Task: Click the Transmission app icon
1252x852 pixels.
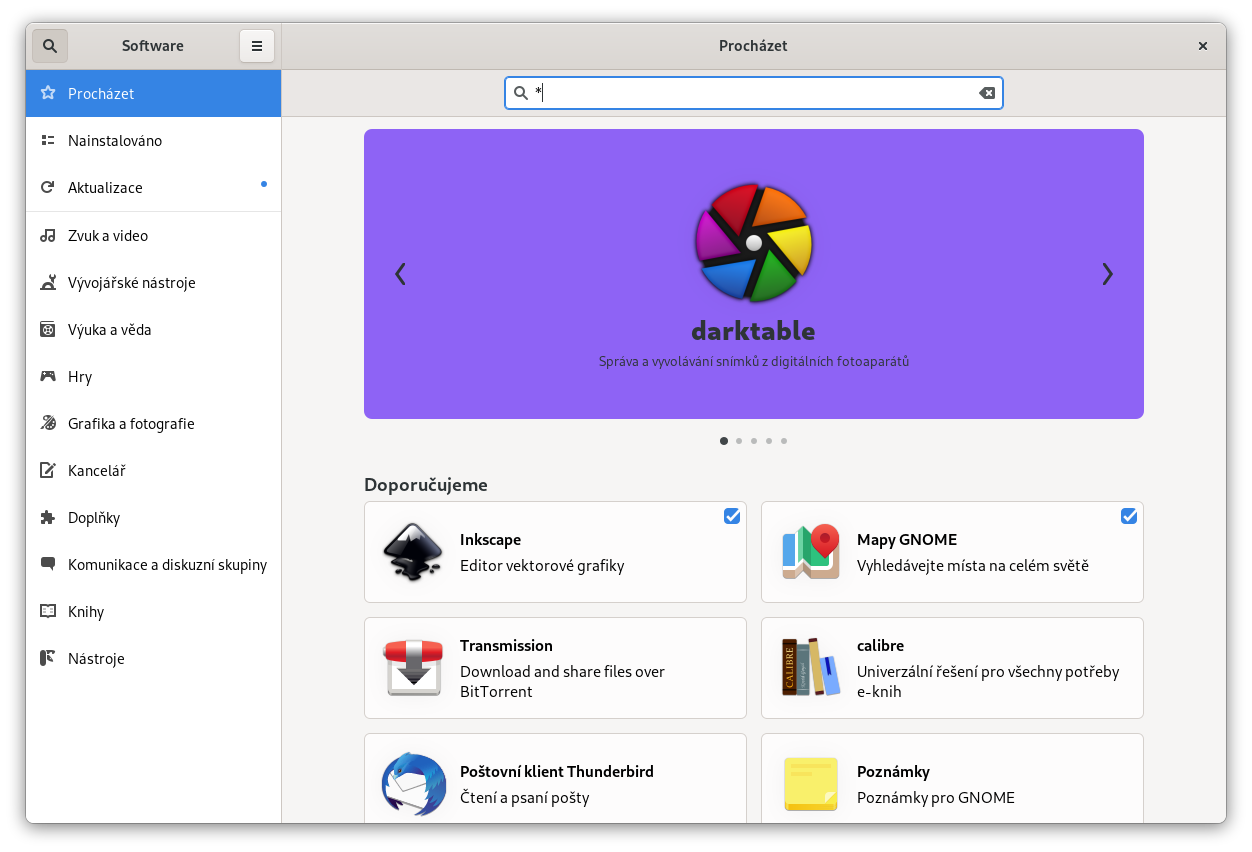Action: point(412,668)
